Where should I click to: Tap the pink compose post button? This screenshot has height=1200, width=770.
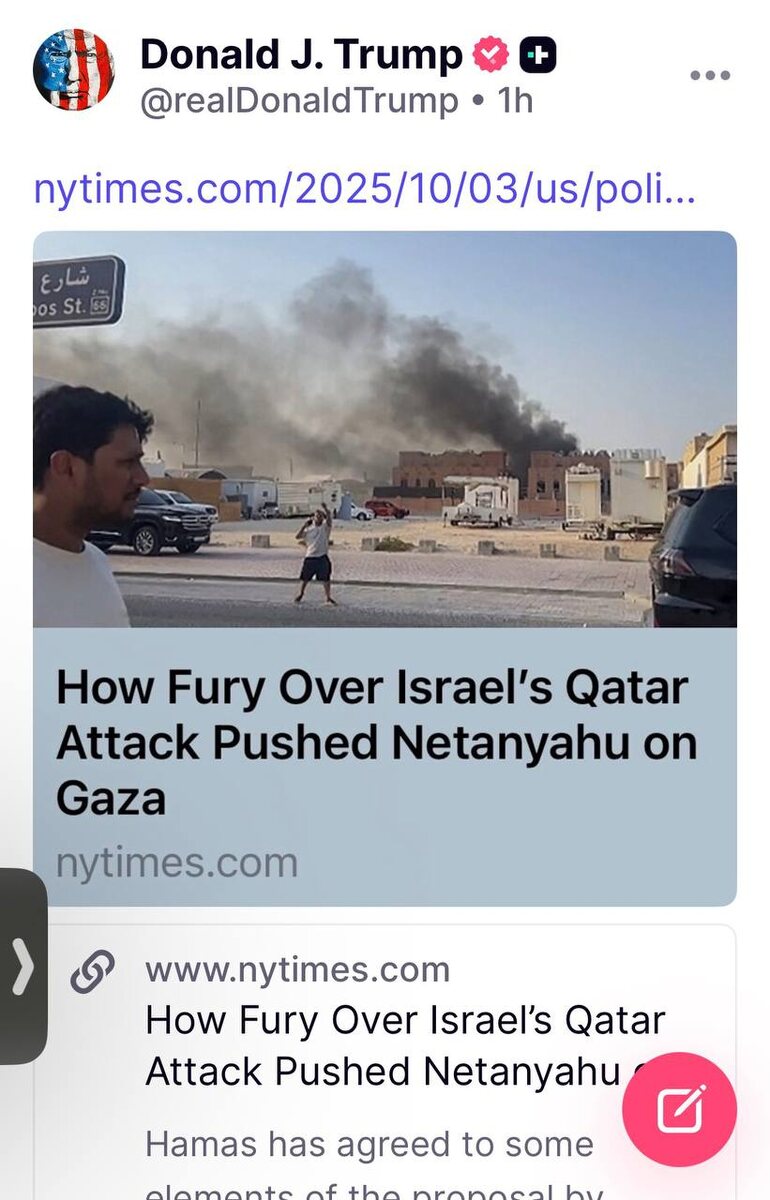click(680, 1110)
